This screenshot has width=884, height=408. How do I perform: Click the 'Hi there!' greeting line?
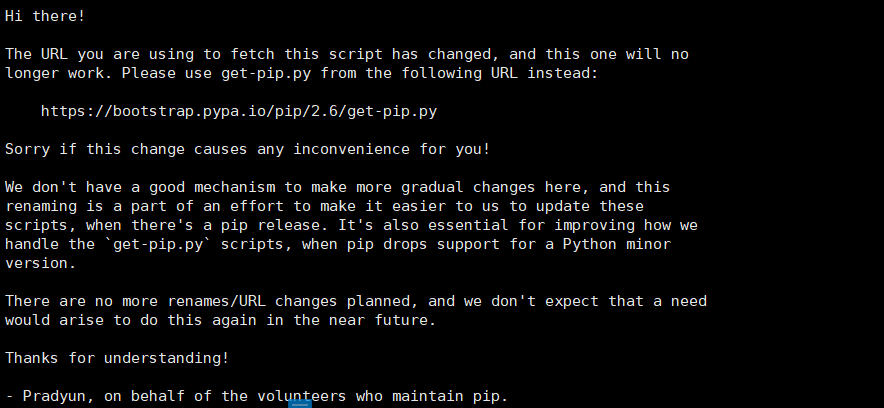click(x=45, y=16)
